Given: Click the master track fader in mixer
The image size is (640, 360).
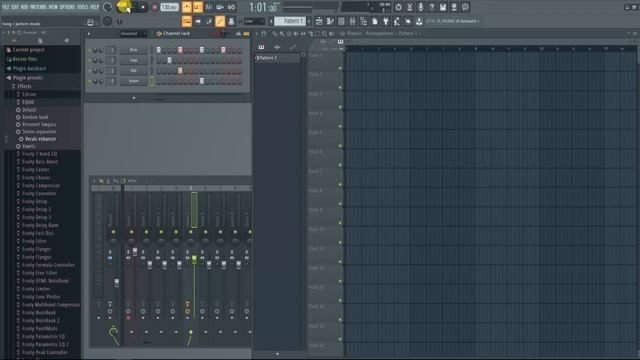Looking at the screenshot, I should pyautogui.click(x=117, y=282).
